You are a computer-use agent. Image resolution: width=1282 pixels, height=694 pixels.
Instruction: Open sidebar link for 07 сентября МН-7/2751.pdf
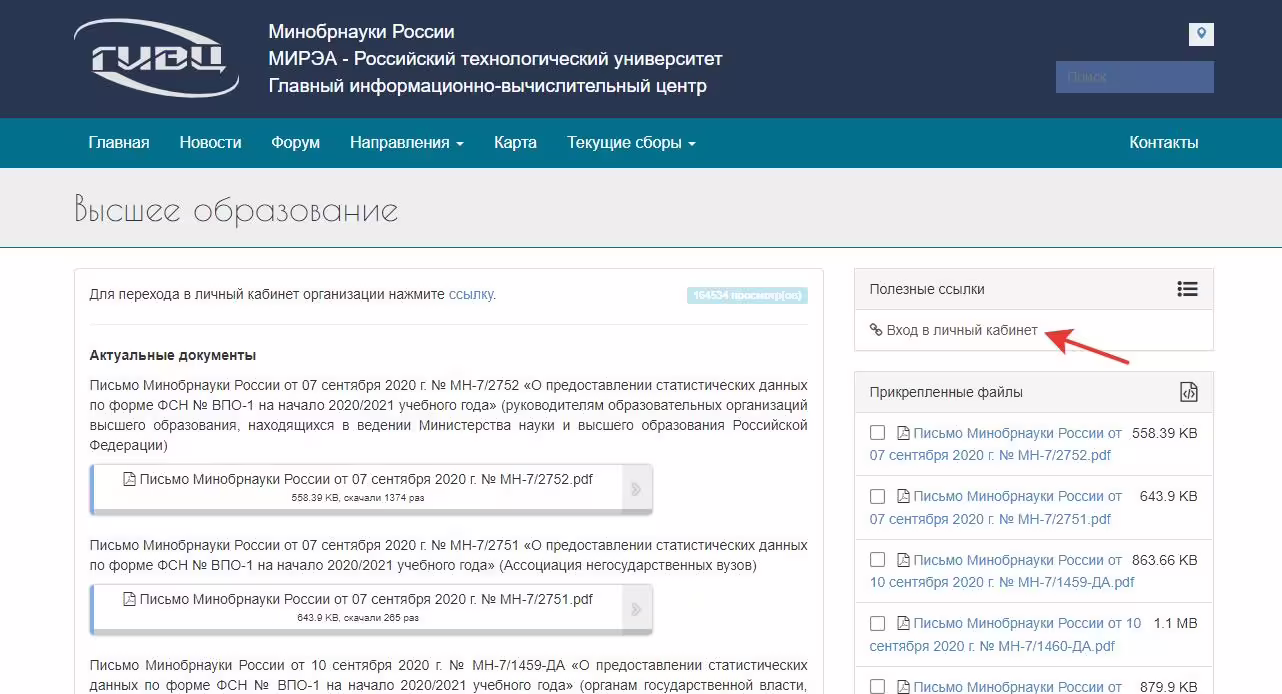(x=996, y=507)
